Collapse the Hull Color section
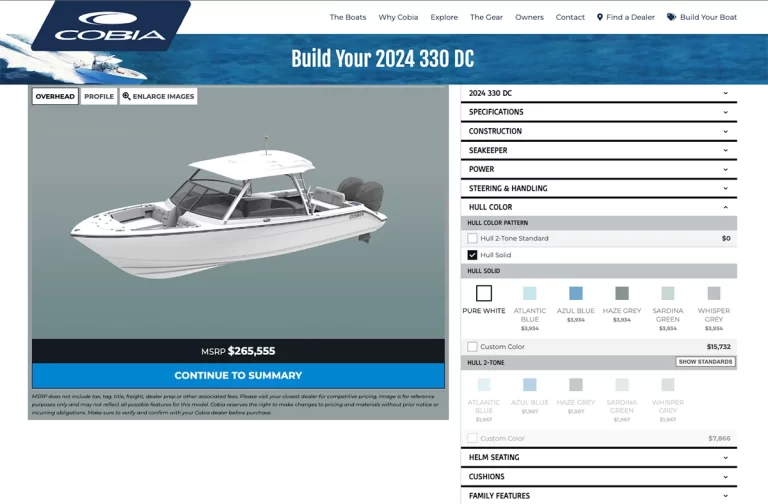 (x=599, y=207)
